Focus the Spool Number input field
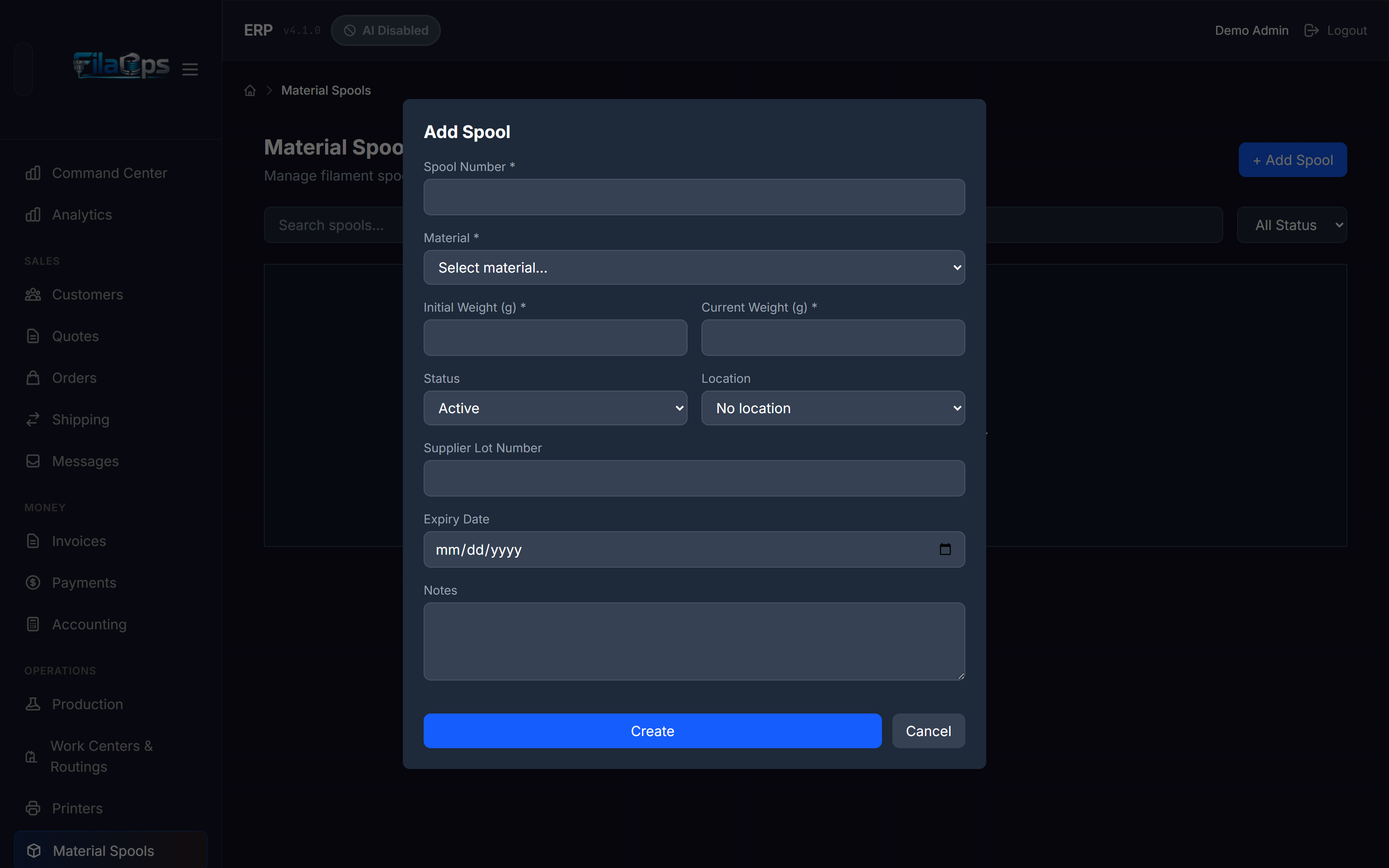 (x=694, y=197)
